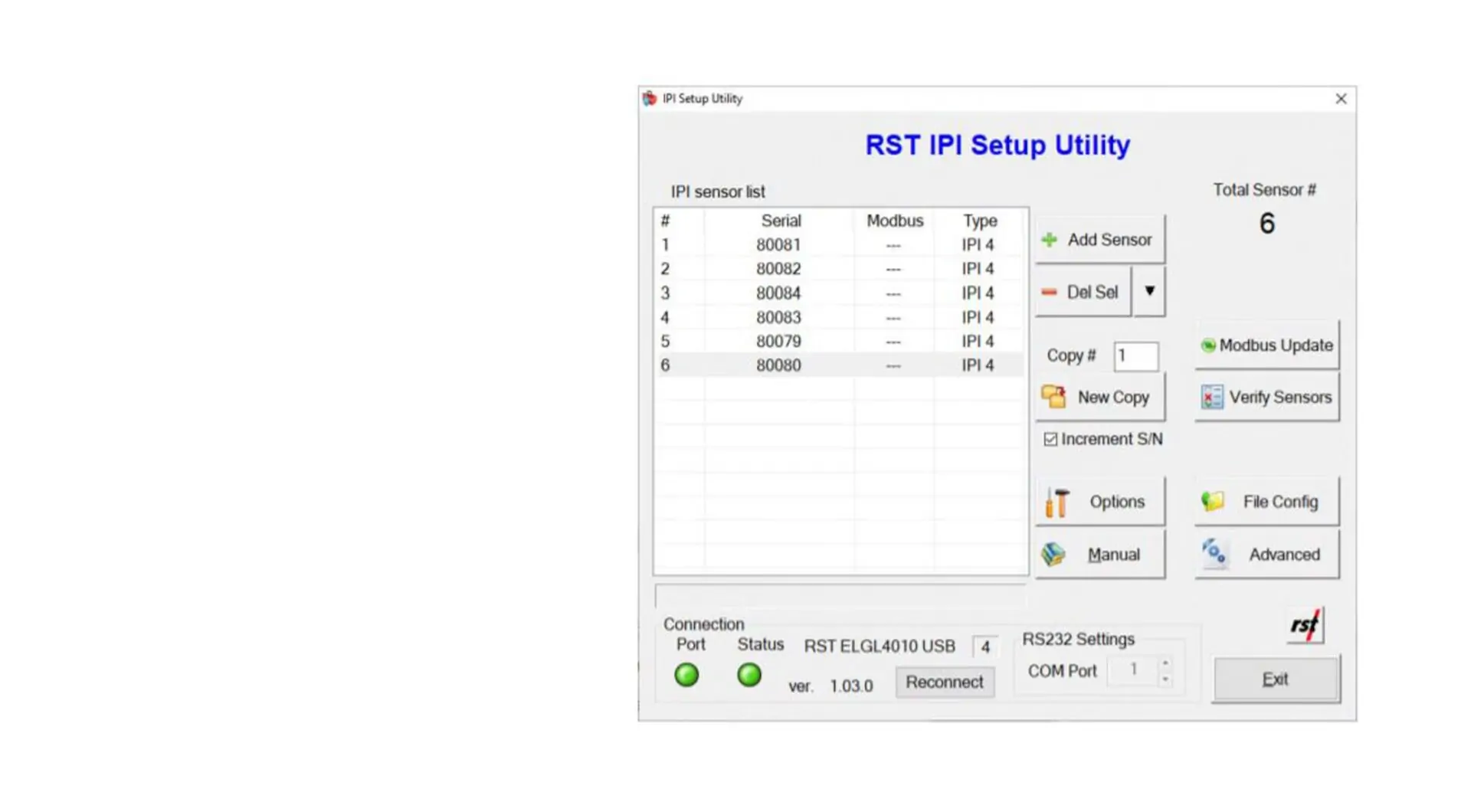Screen dimensions: 1471x812
Task: Select sensor row with serial 80081
Action: (x=840, y=245)
